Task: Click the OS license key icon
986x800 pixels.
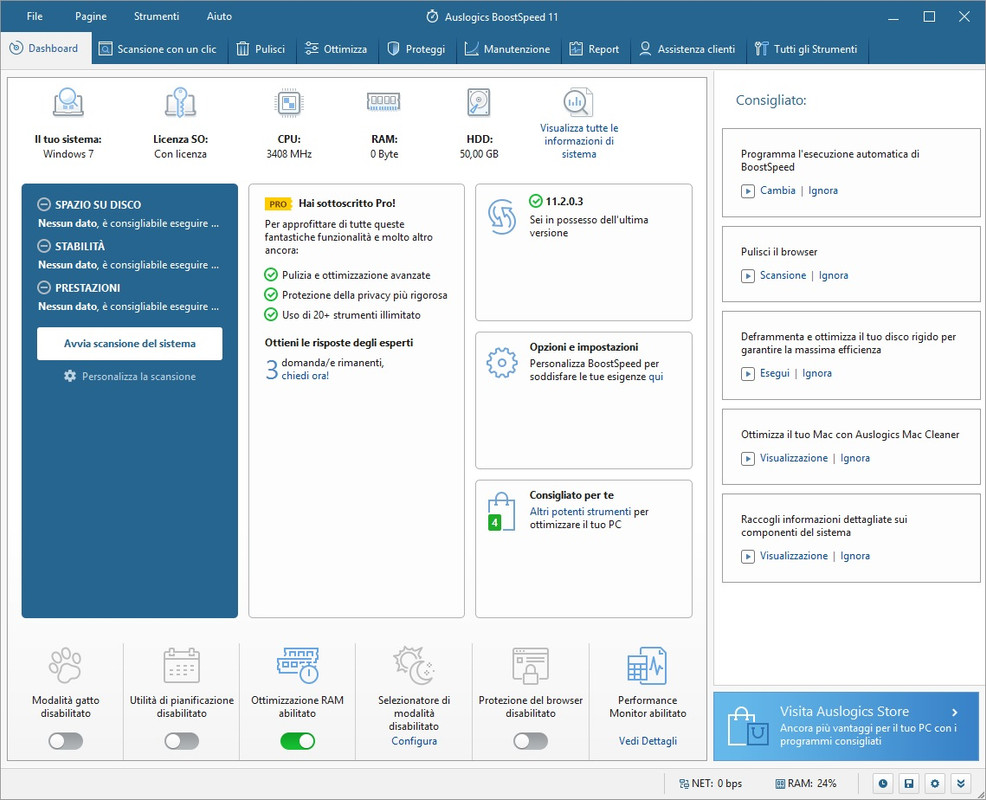Action: pyautogui.click(x=180, y=103)
